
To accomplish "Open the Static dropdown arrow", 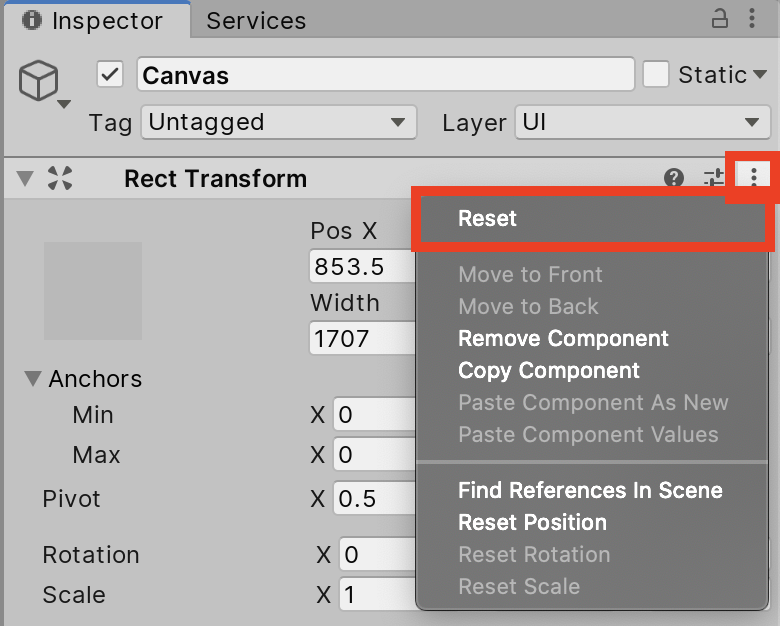I will [760, 75].
